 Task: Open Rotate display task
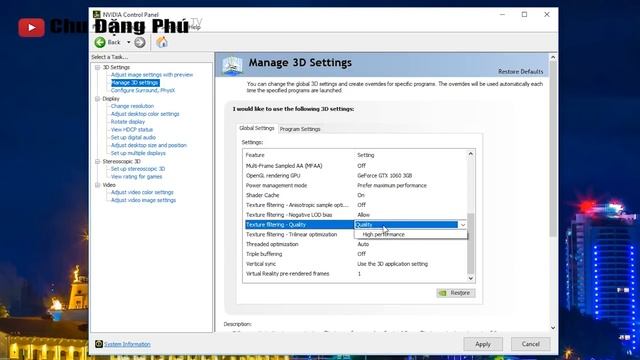coord(128,122)
